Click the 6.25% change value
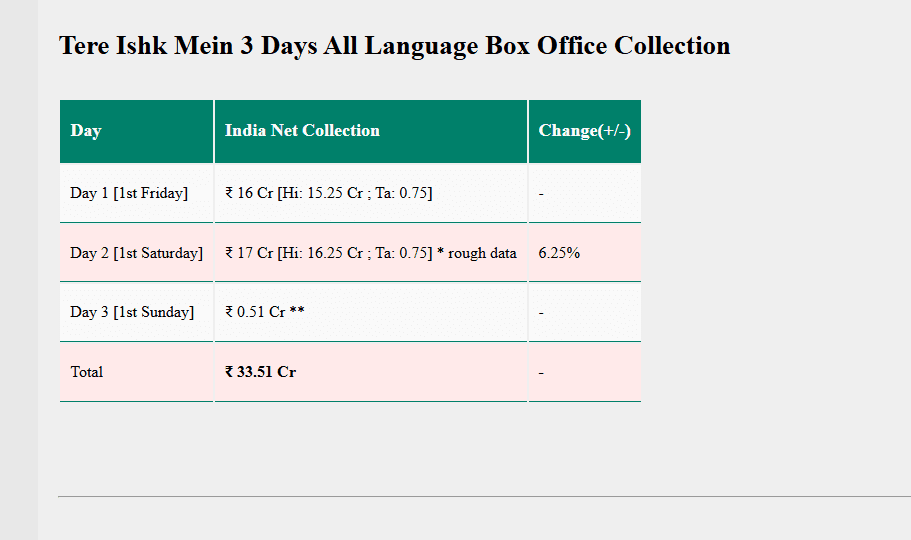 (x=559, y=253)
